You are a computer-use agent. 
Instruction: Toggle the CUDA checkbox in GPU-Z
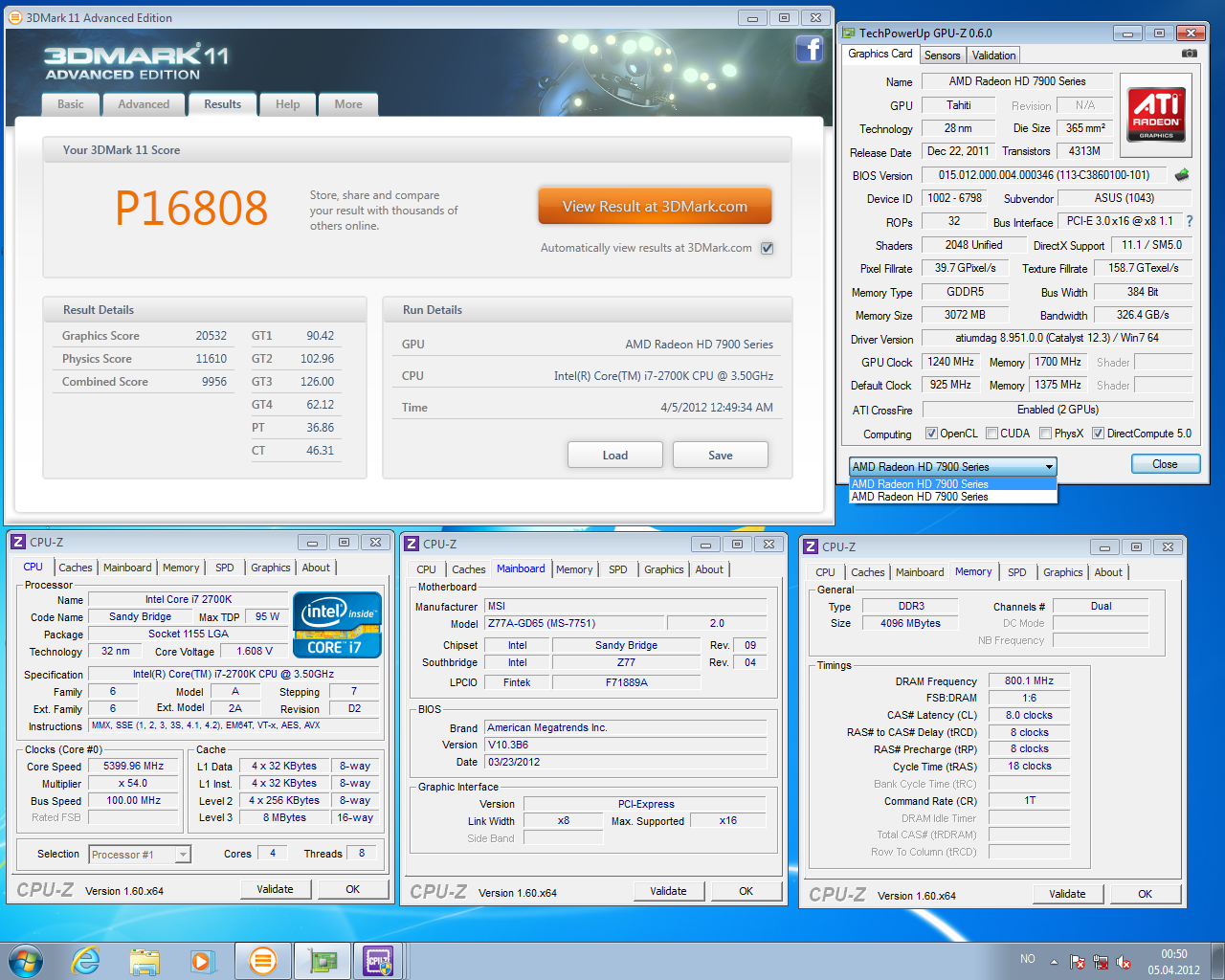[x=992, y=434]
